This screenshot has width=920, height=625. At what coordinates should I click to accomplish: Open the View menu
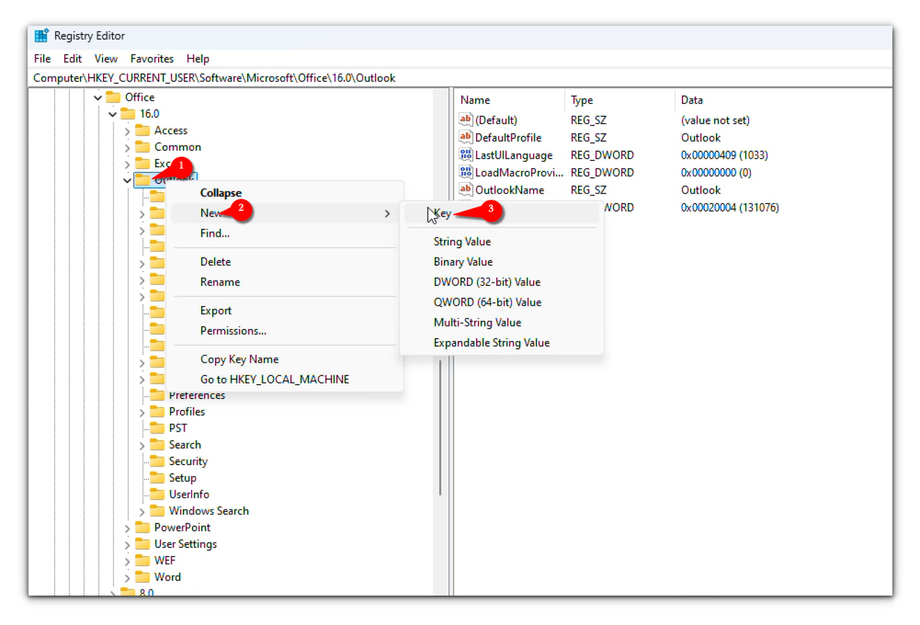(x=106, y=59)
